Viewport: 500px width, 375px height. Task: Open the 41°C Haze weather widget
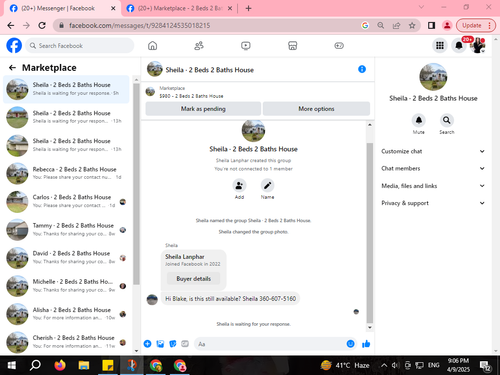345,365
